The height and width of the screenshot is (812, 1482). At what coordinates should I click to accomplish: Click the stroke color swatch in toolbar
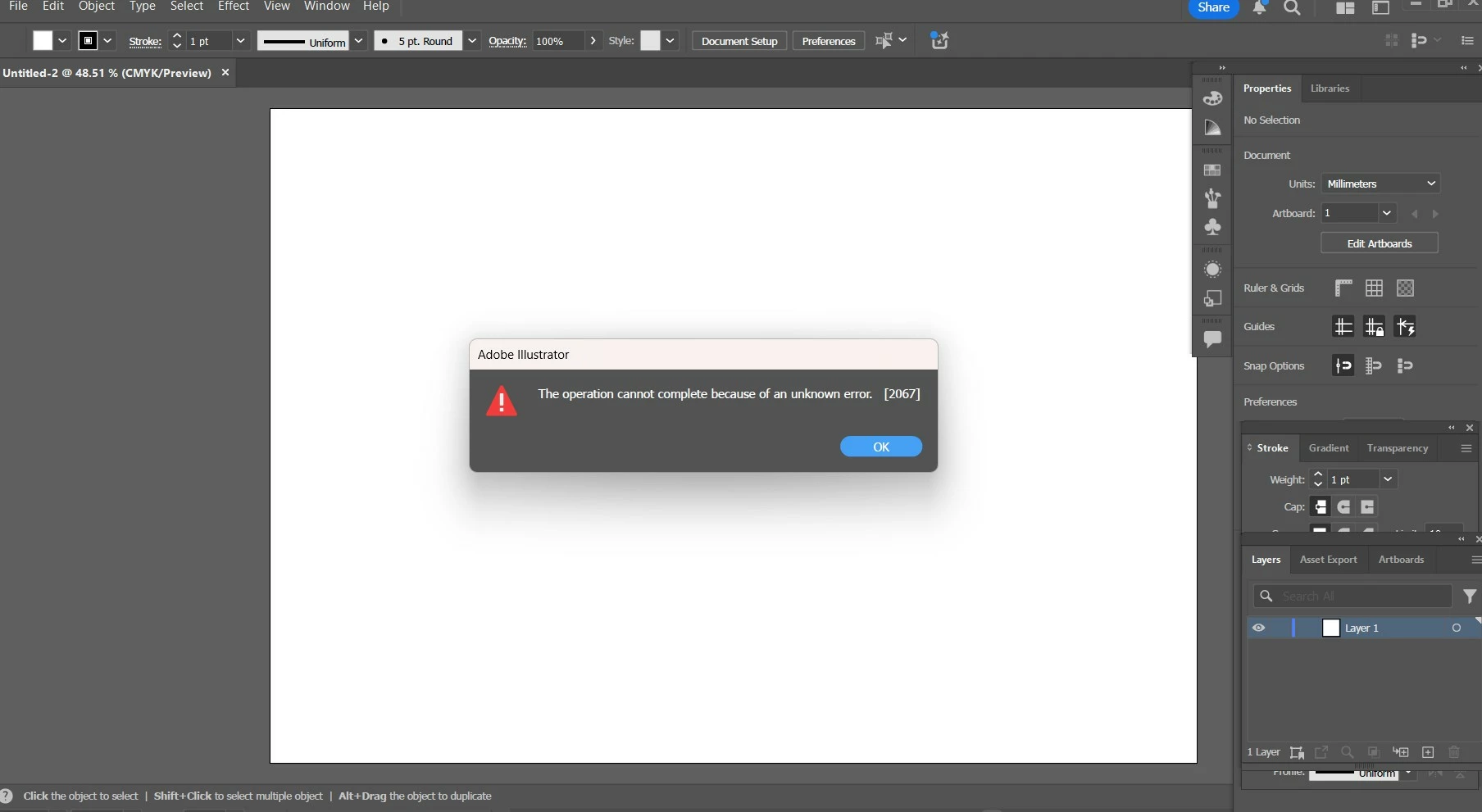click(x=88, y=41)
